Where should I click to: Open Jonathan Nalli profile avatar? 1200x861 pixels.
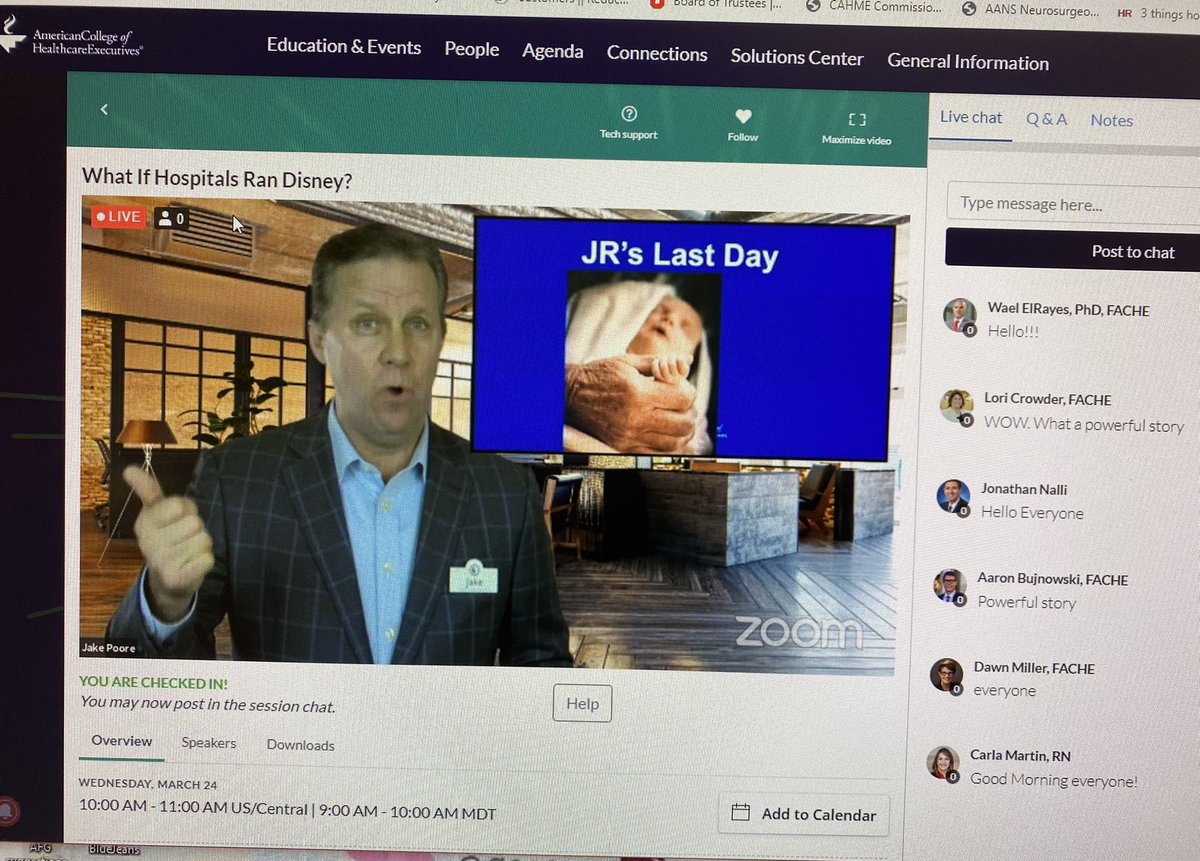point(953,496)
